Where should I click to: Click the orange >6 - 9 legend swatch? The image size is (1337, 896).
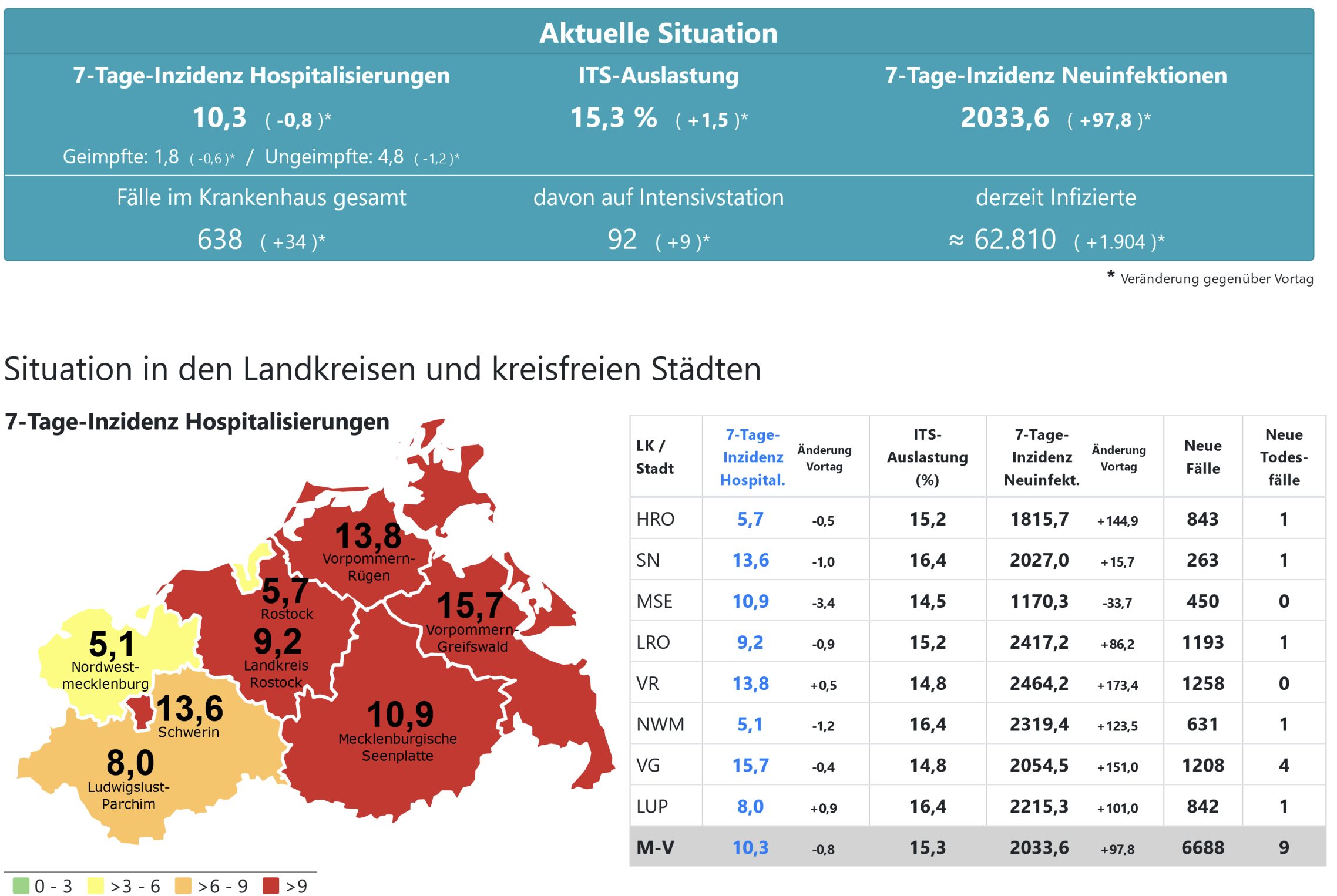(183, 885)
